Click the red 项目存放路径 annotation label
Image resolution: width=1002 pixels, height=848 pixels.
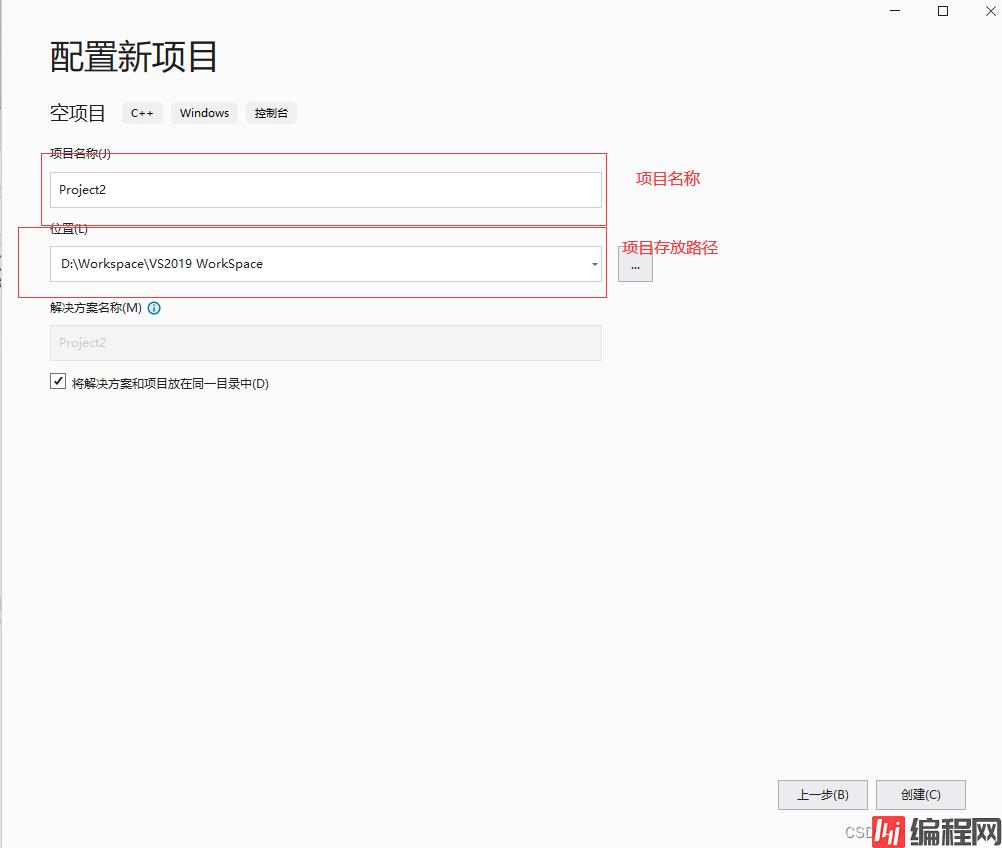point(670,247)
